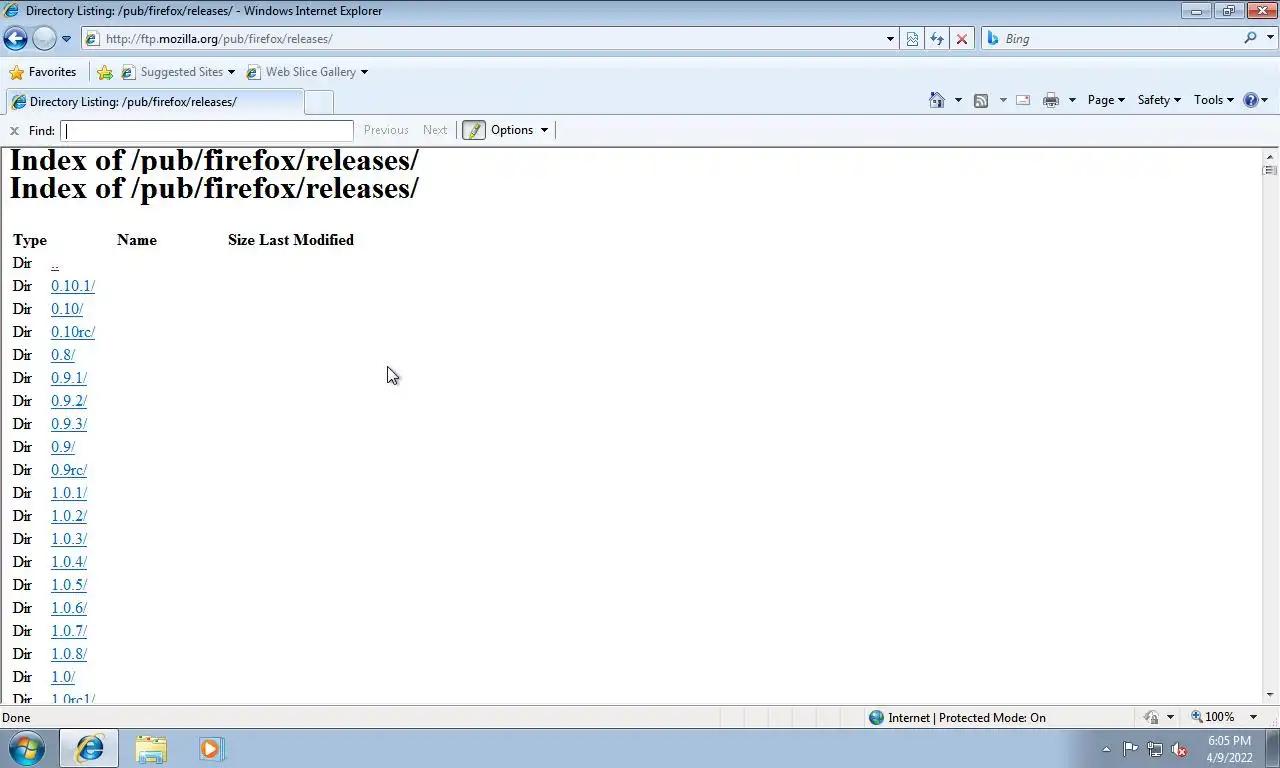Open the Find bar Options dropdown
Viewport: 1280px width, 768px height.
[x=520, y=130]
